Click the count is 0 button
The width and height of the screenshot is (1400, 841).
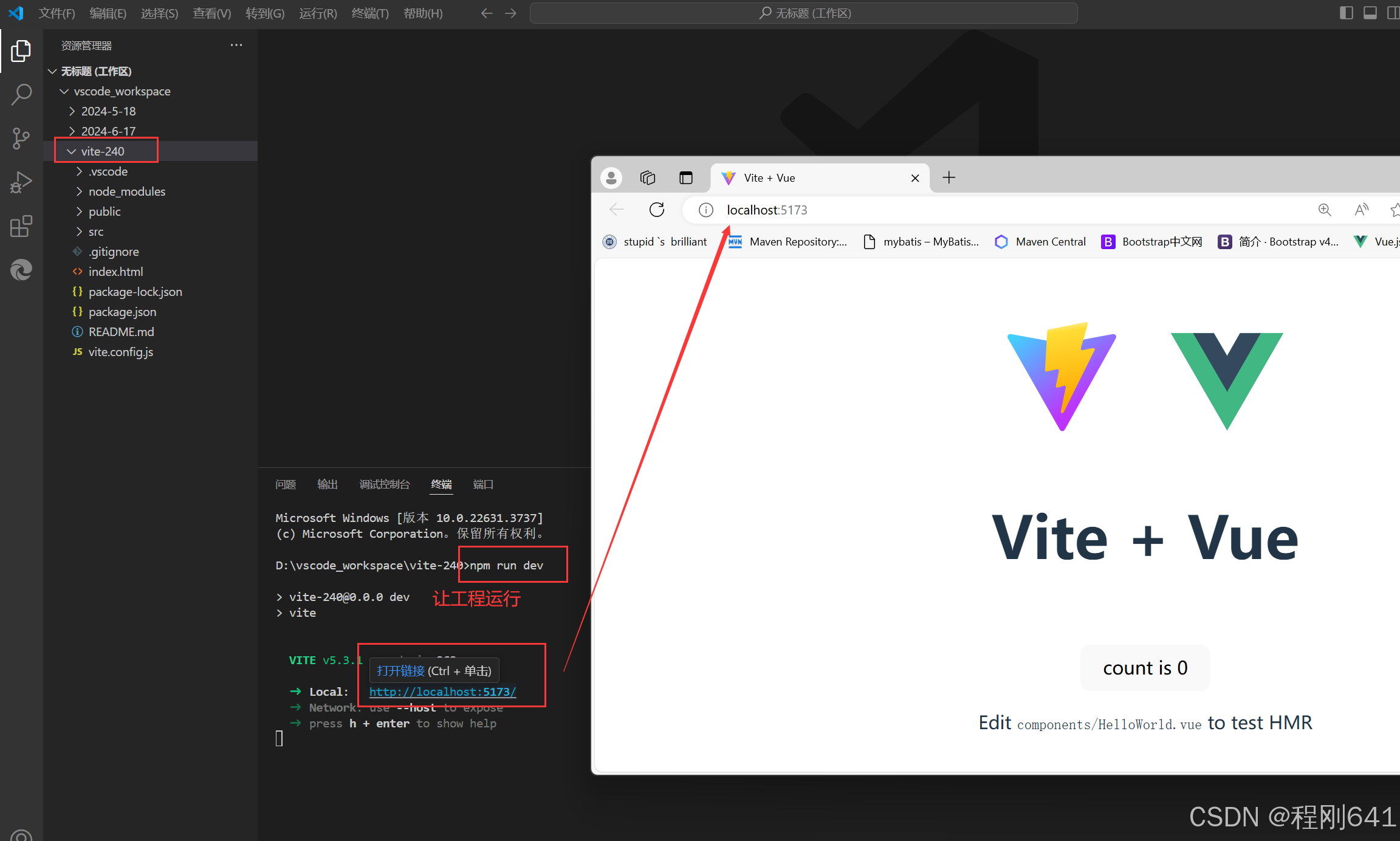(1145, 667)
